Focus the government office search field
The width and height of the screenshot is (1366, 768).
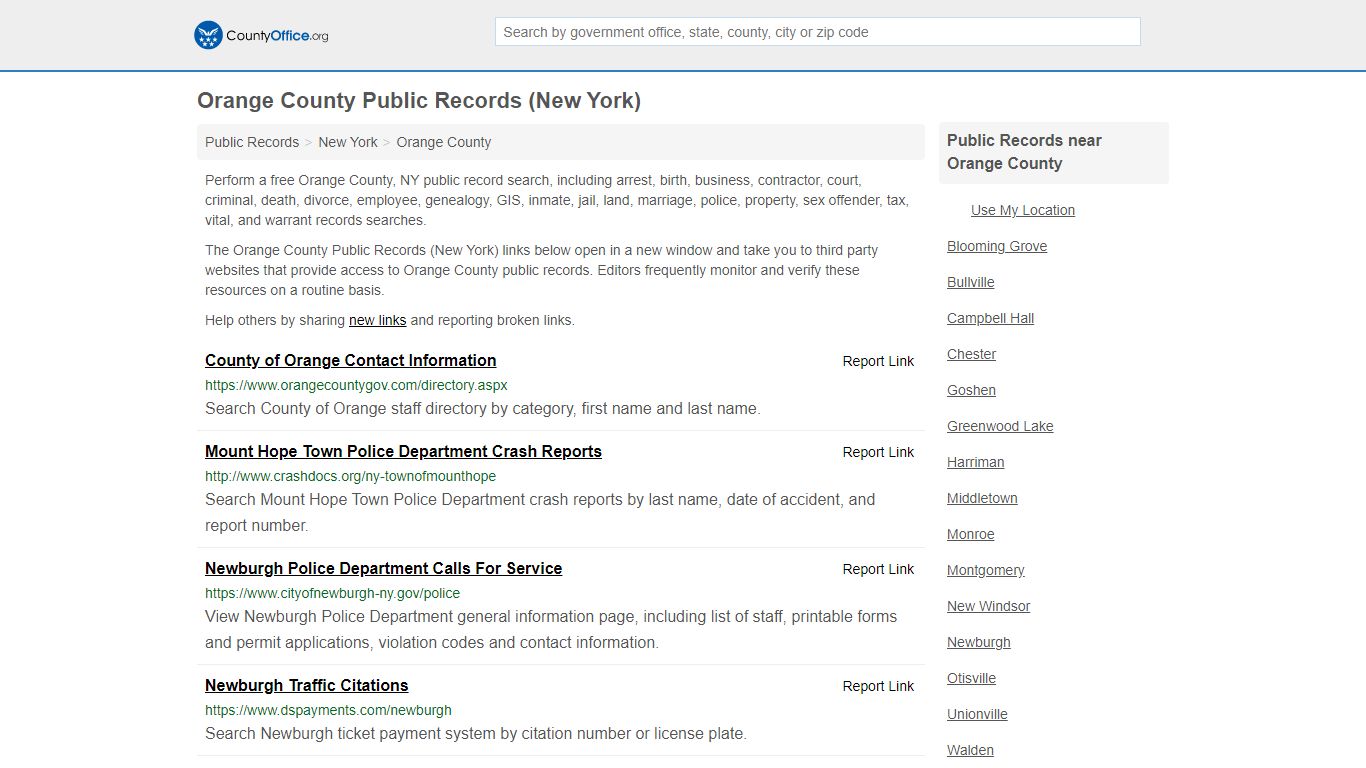(817, 32)
